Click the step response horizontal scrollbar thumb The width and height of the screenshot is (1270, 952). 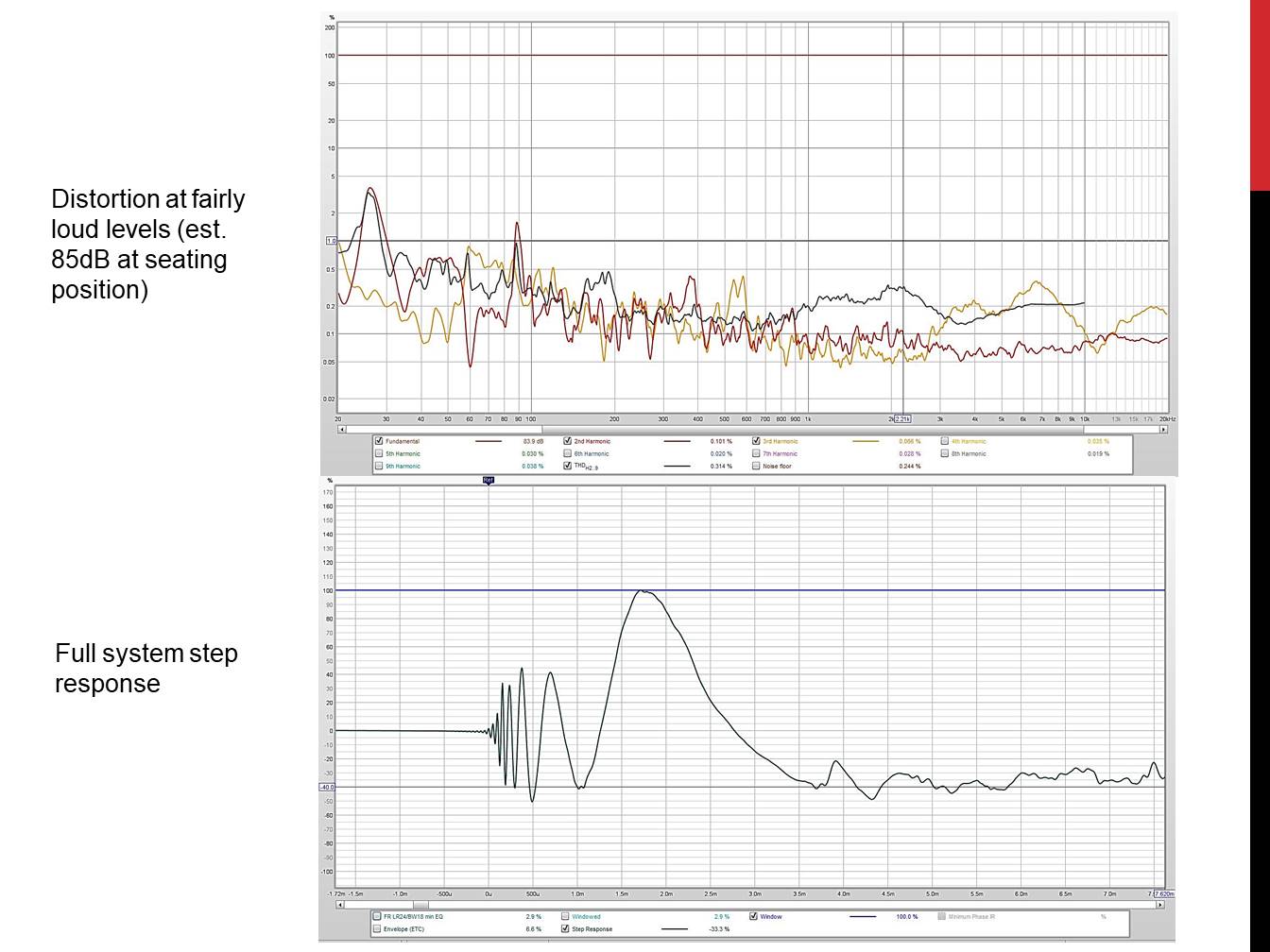pyautogui.click(x=420, y=905)
